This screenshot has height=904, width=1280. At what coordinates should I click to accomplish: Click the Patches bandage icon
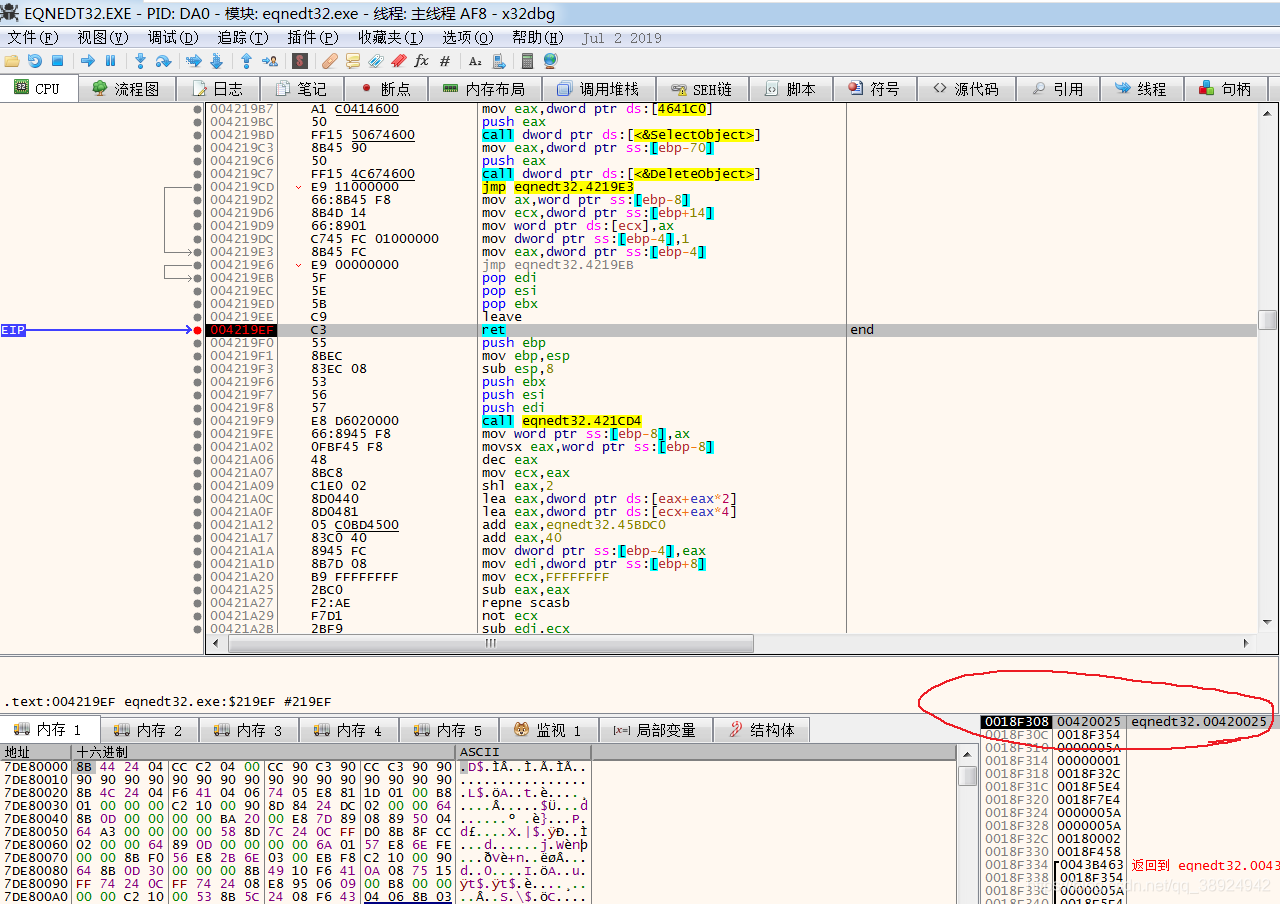point(329,61)
